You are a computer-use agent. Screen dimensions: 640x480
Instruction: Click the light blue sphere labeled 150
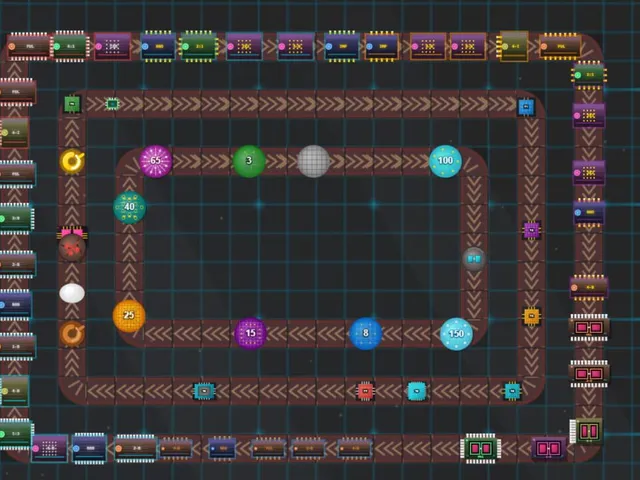coord(456,334)
